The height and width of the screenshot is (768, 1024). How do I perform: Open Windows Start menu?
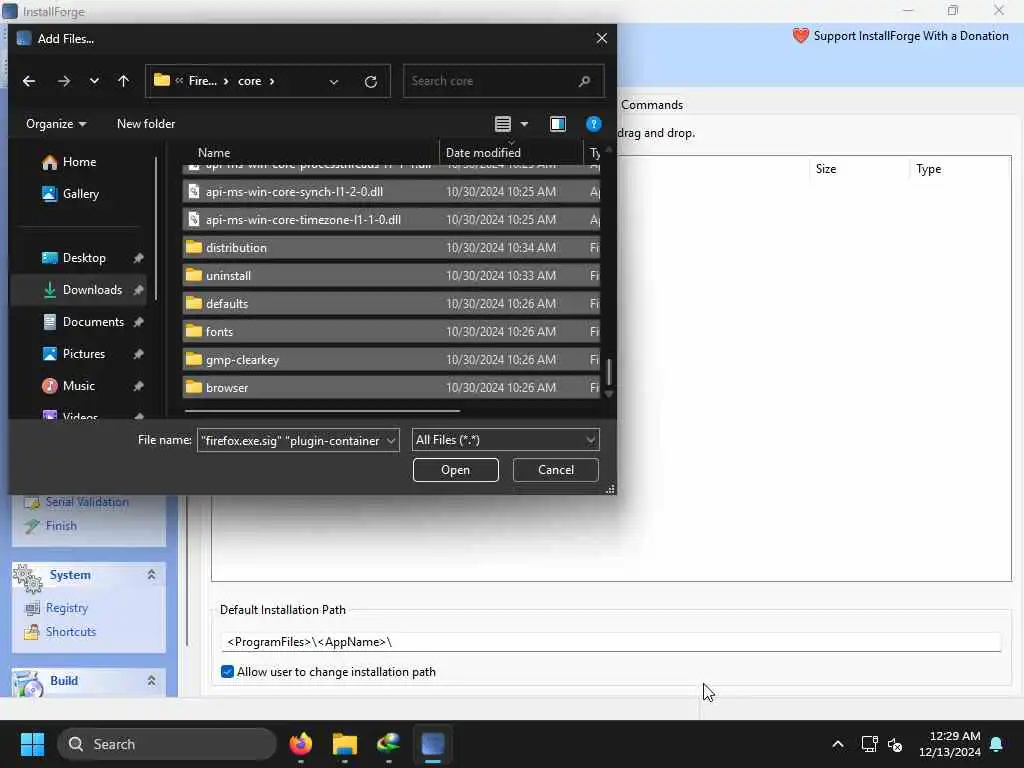point(32,744)
